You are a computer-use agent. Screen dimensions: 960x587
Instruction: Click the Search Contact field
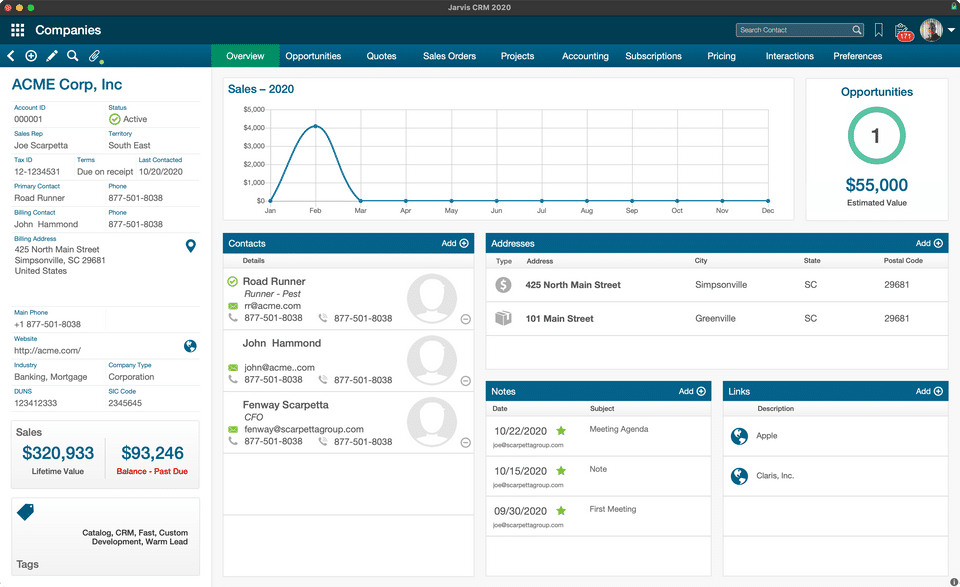pos(794,30)
